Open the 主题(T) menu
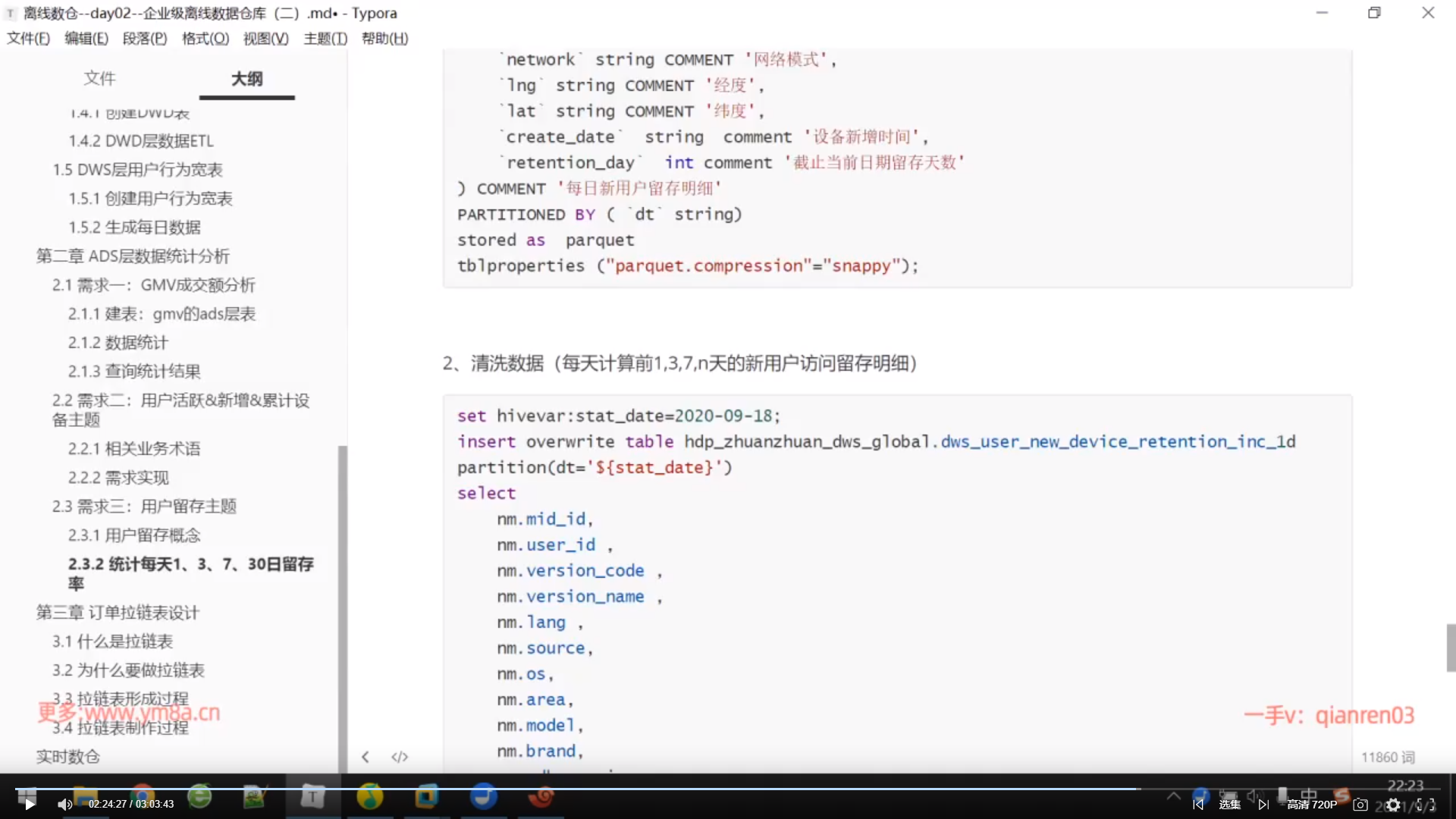 tap(325, 39)
